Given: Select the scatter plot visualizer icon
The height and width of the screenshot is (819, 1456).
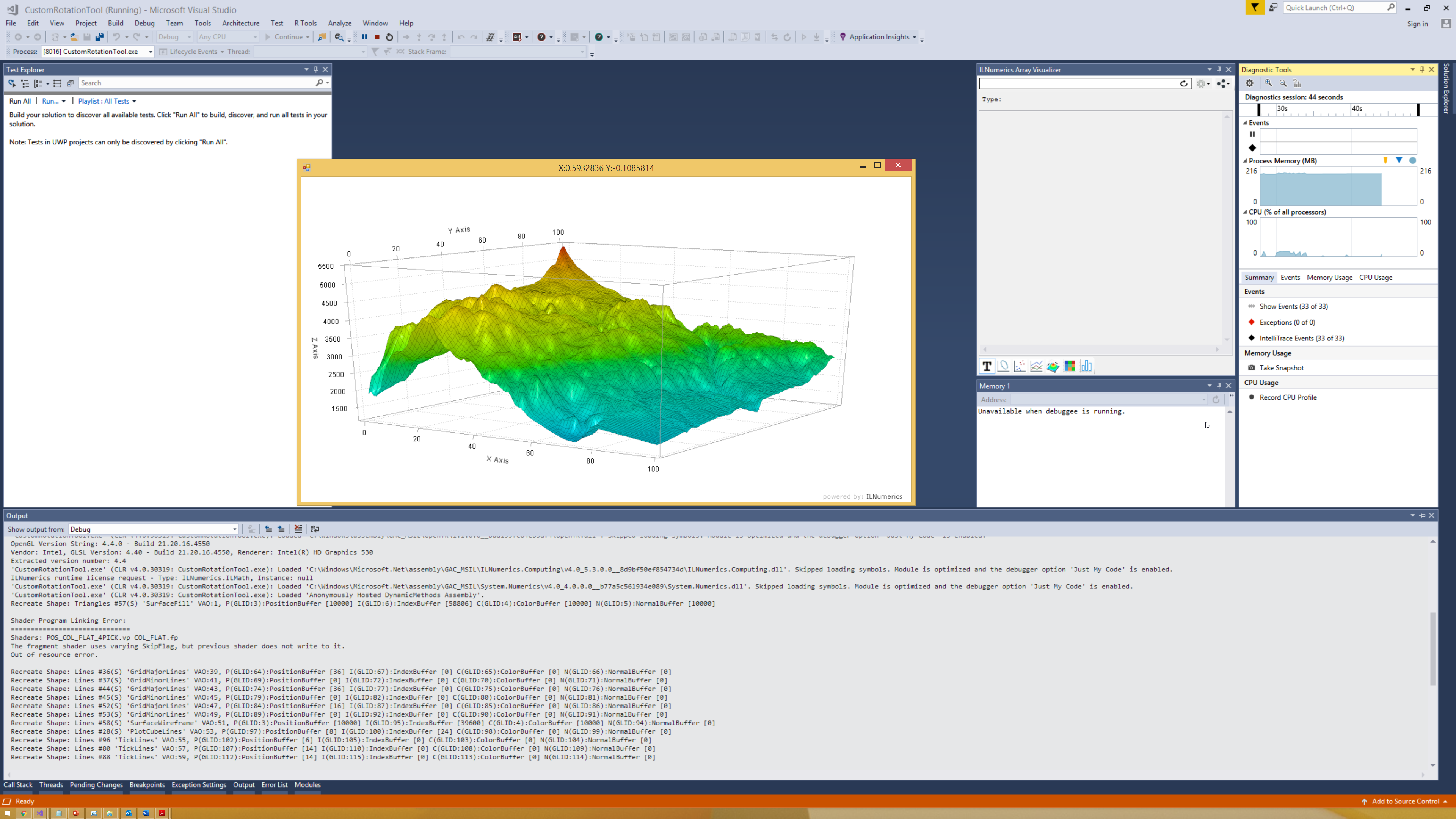Looking at the screenshot, I should (x=1020, y=366).
